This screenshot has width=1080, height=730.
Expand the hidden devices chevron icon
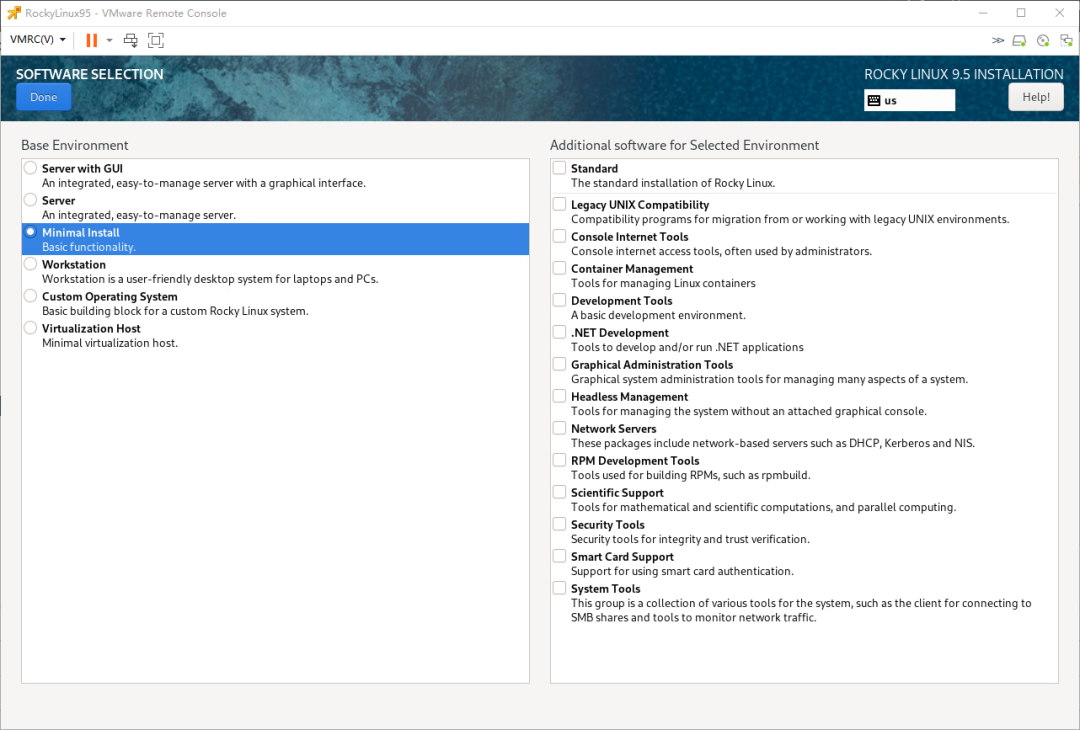pyautogui.click(x=997, y=41)
